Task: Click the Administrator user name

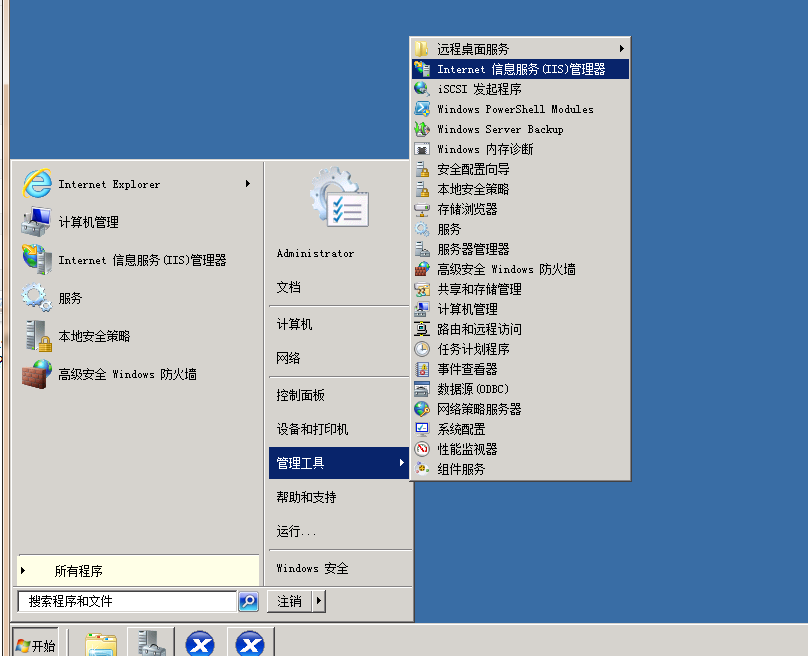Action: pyautogui.click(x=315, y=253)
